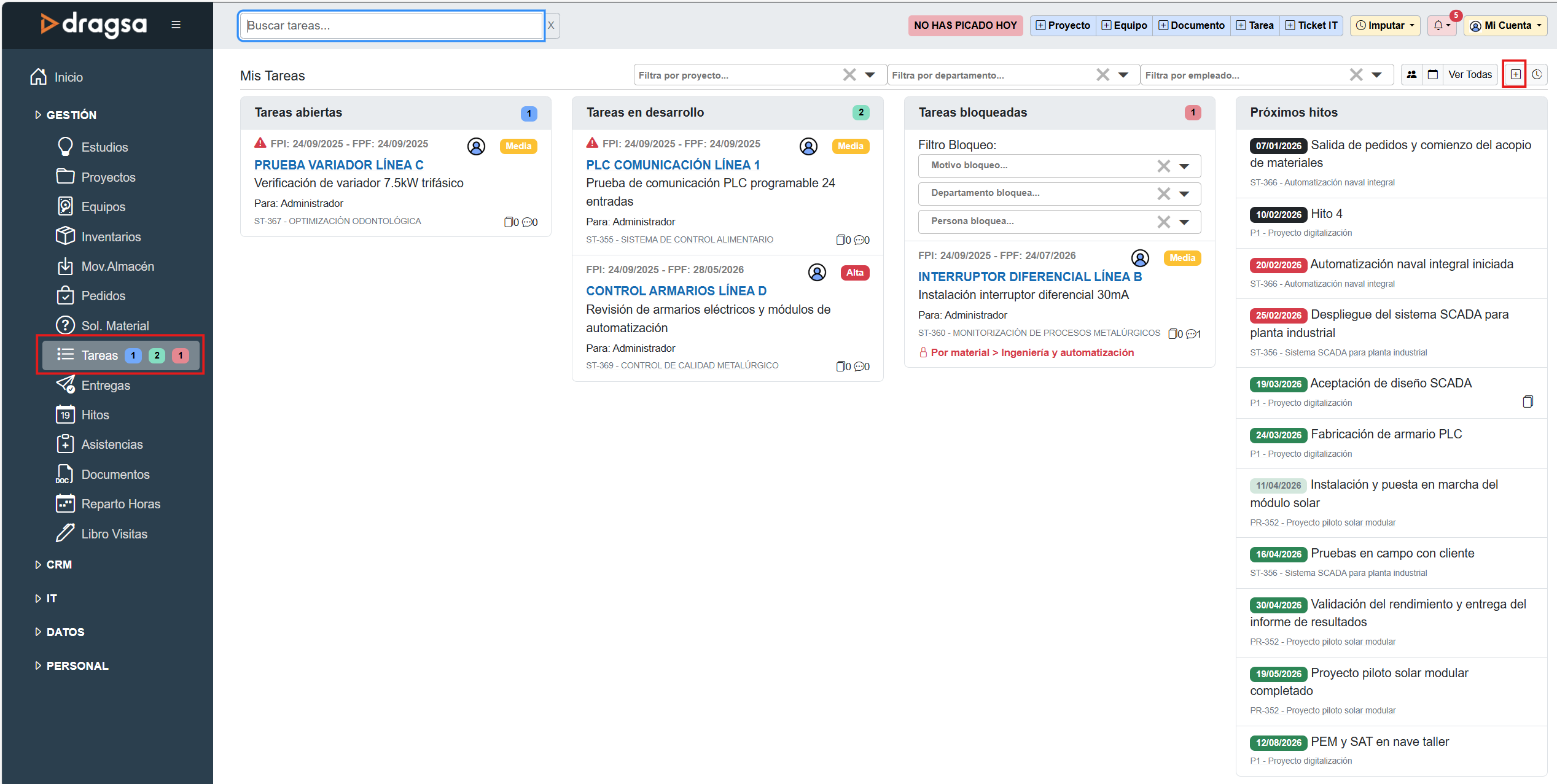Clear the Filtra por proyecto filter
The height and width of the screenshot is (784, 1557).
[849, 75]
